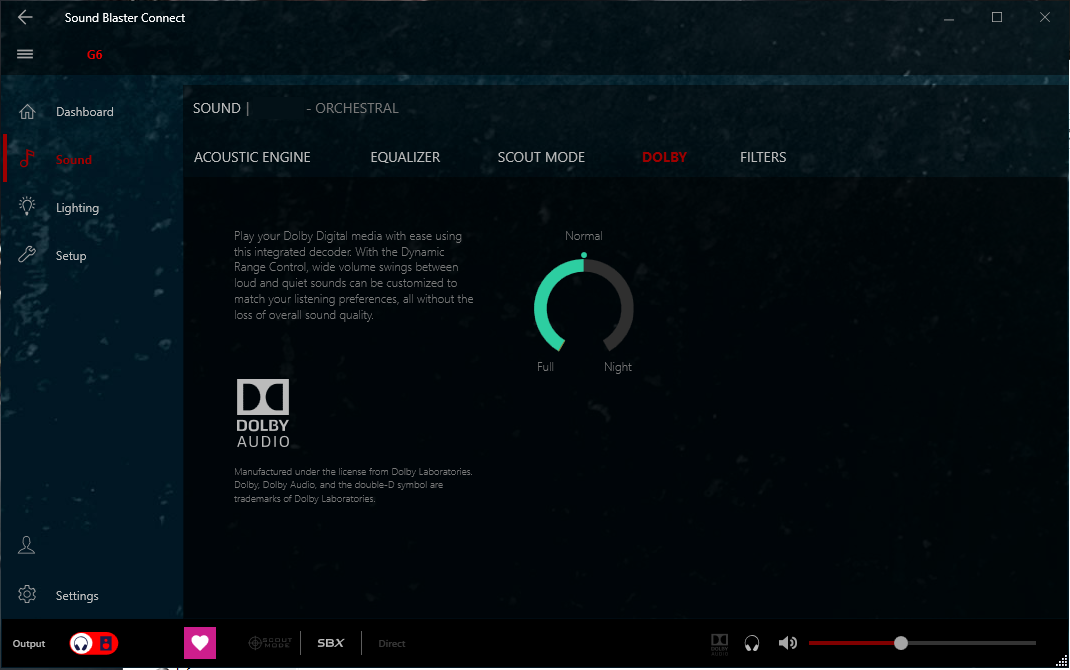Toggle Scout Mode in bottom bar
This screenshot has width=1070, height=670.
click(x=270, y=643)
